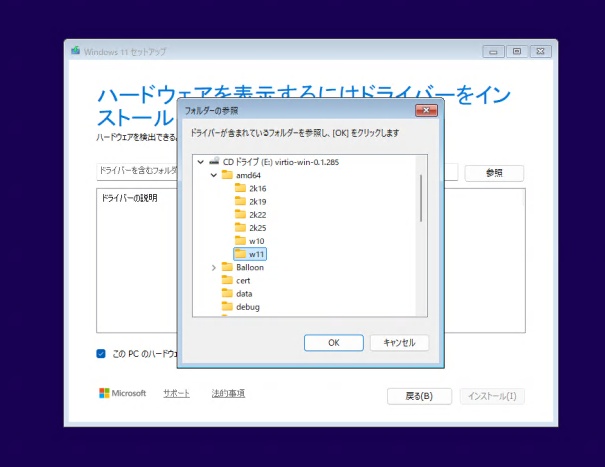Collapse the amd64 folder
The width and height of the screenshot is (605, 467).
(x=213, y=174)
